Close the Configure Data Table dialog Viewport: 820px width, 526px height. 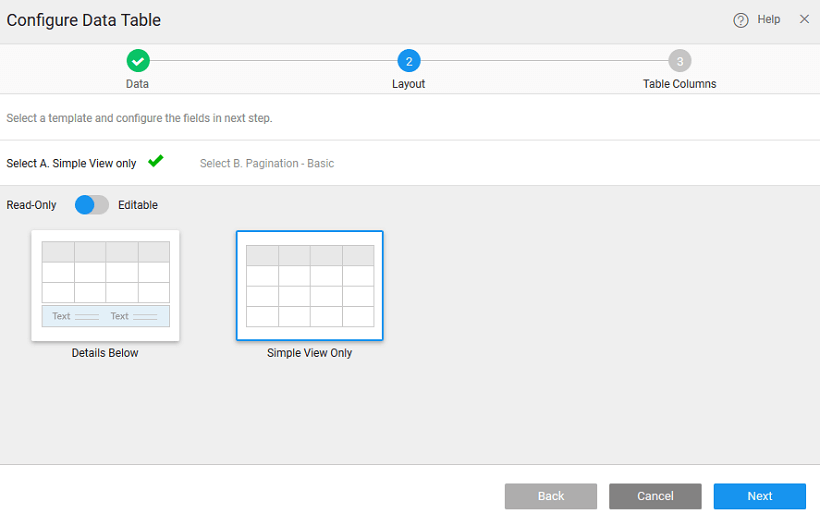pos(804,19)
